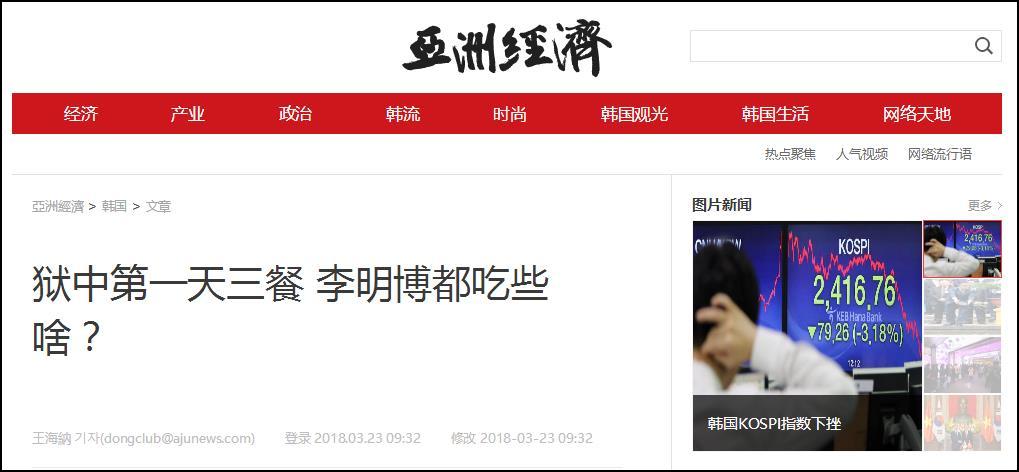Click the 更多 arrow in 图片新闻
Screen dimensions: 1019x472
(985, 205)
